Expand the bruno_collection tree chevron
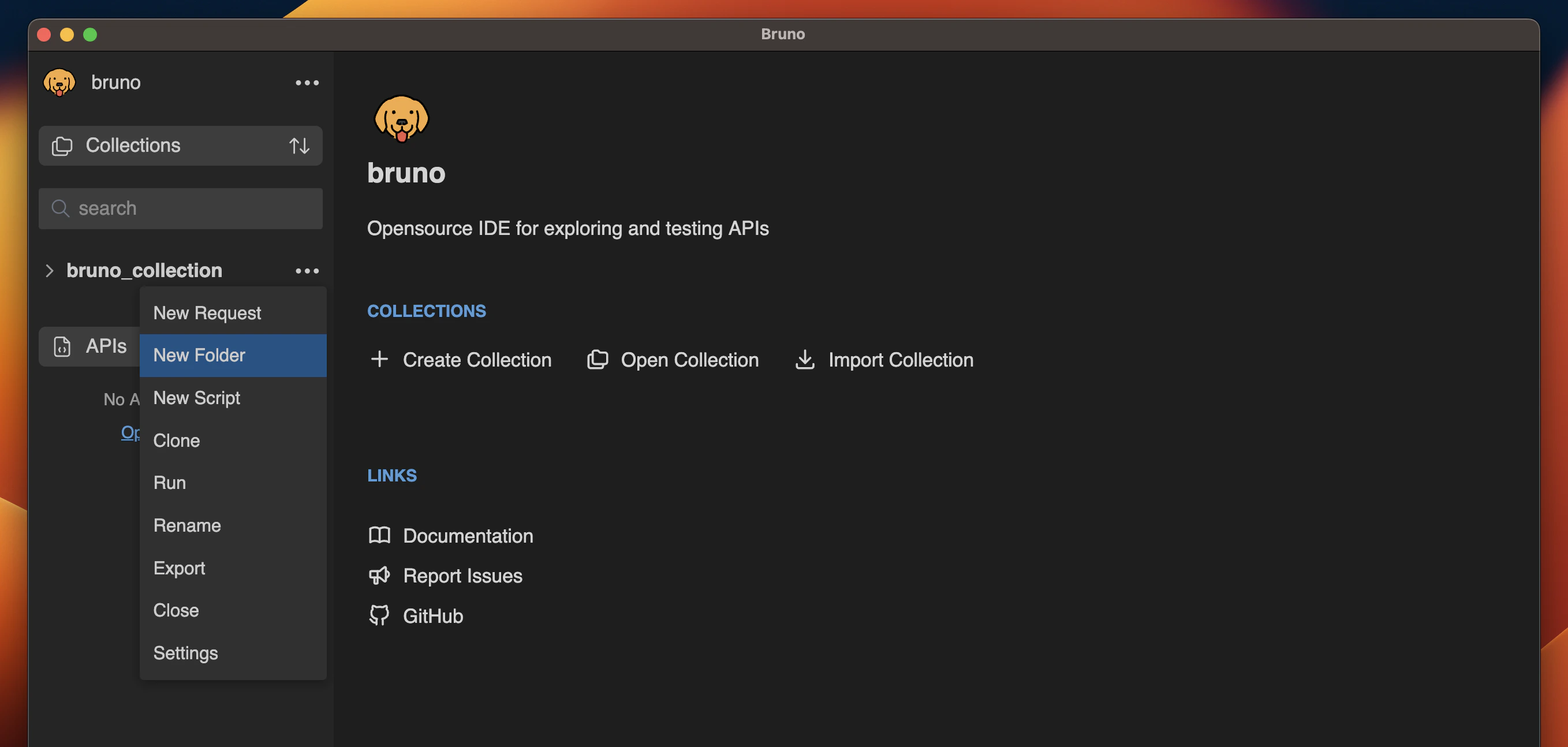 49,271
